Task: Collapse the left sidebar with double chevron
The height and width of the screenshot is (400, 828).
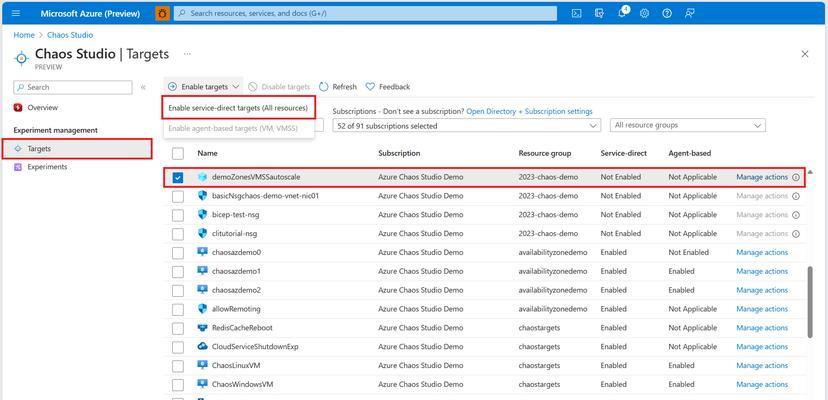Action: click(x=143, y=87)
